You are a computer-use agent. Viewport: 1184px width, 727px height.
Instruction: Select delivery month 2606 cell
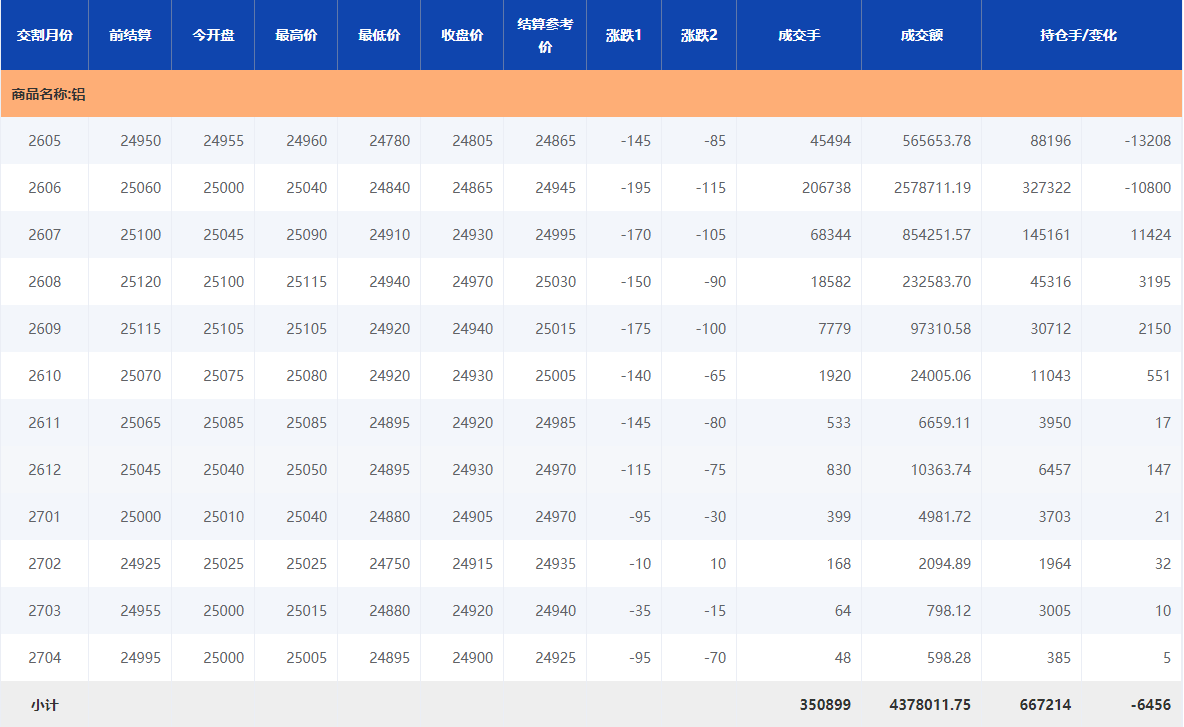tap(44, 188)
